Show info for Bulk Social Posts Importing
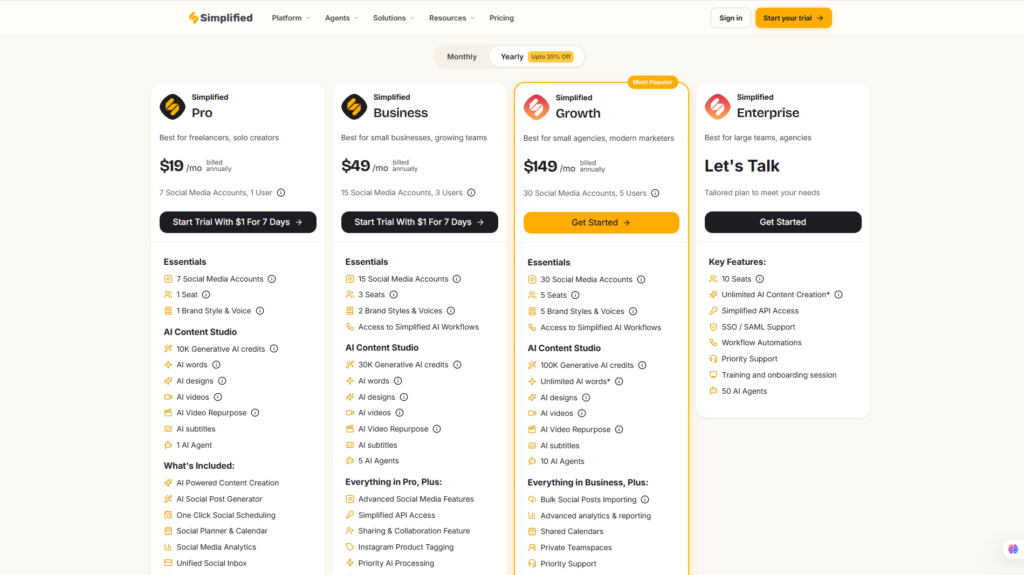1024x575 pixels. tap(645, 500)
